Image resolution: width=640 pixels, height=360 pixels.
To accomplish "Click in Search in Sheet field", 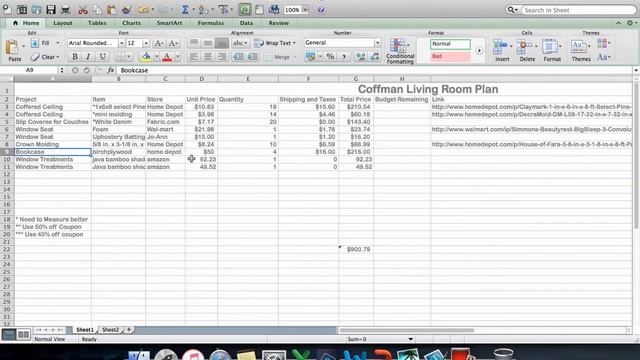I will coord(579,10).
